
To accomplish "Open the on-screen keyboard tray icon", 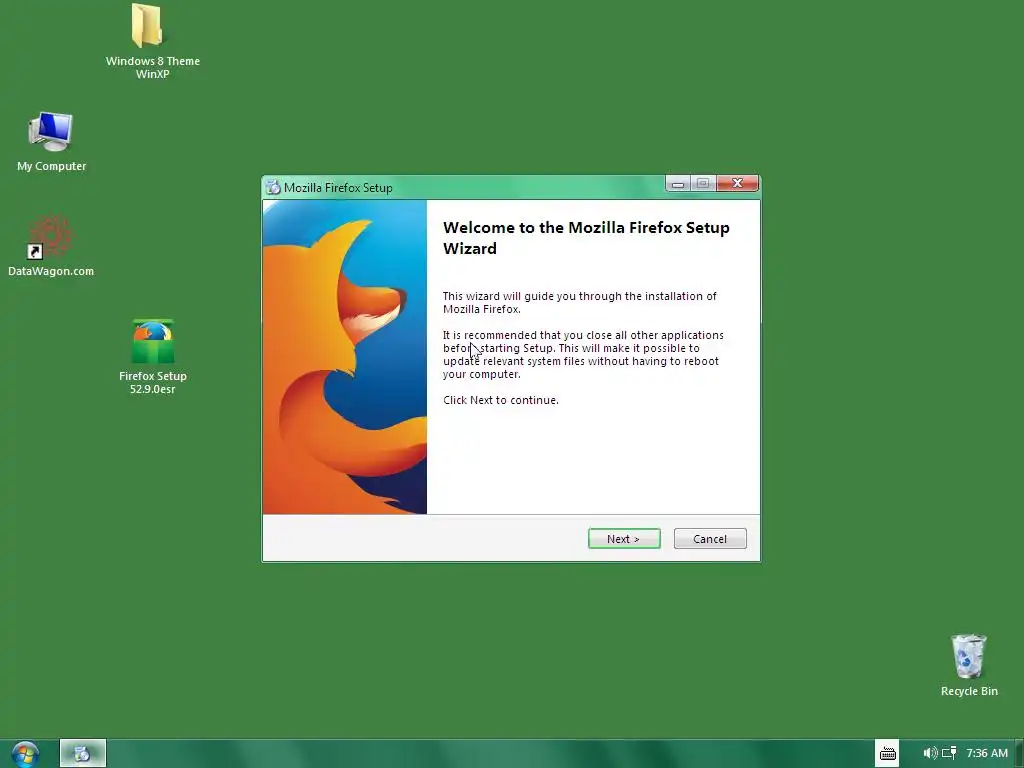I will pos(888,754).
